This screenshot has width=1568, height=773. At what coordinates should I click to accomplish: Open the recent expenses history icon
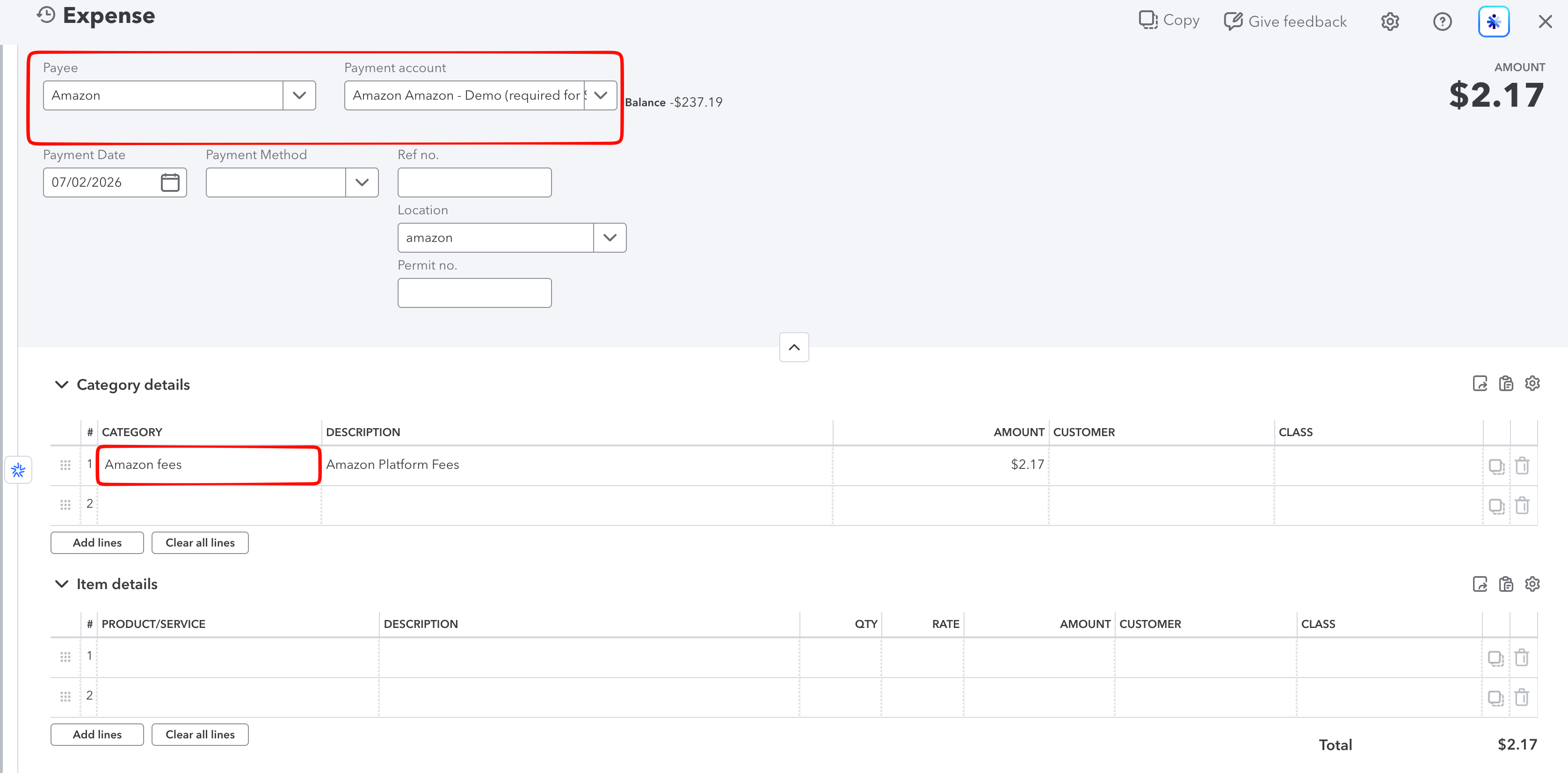click(46, 15)
